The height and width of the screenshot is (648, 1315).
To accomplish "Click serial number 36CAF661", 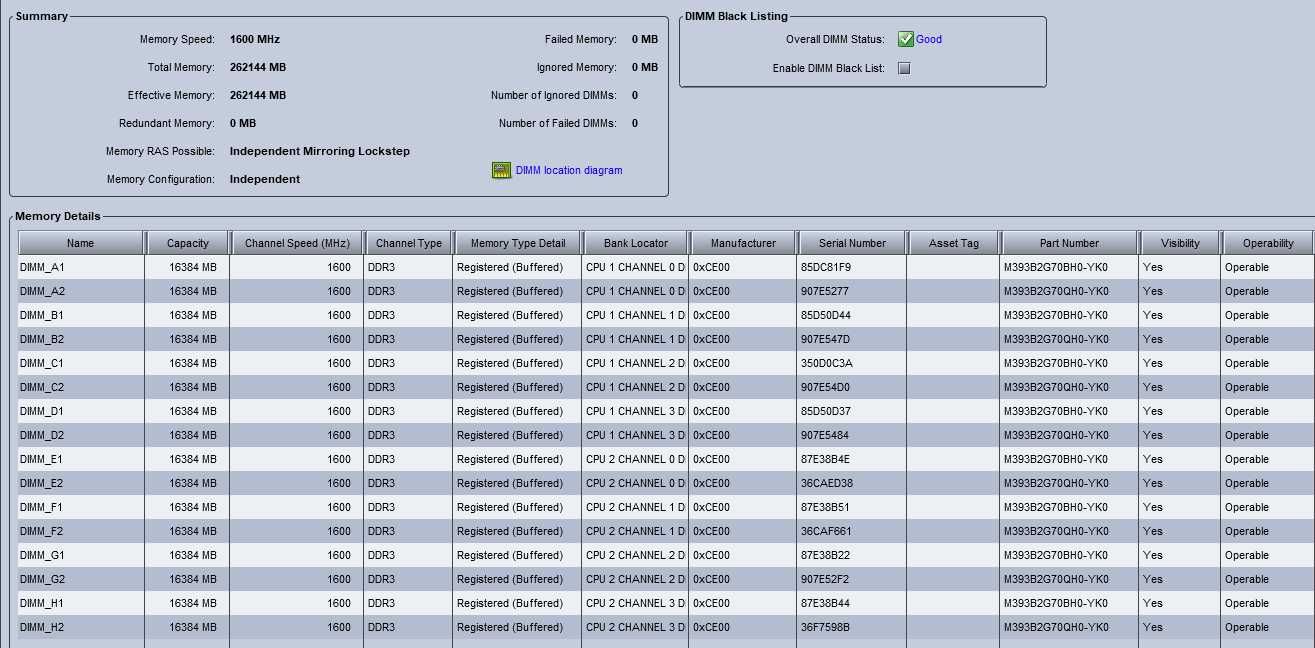I will pos(826,531).
